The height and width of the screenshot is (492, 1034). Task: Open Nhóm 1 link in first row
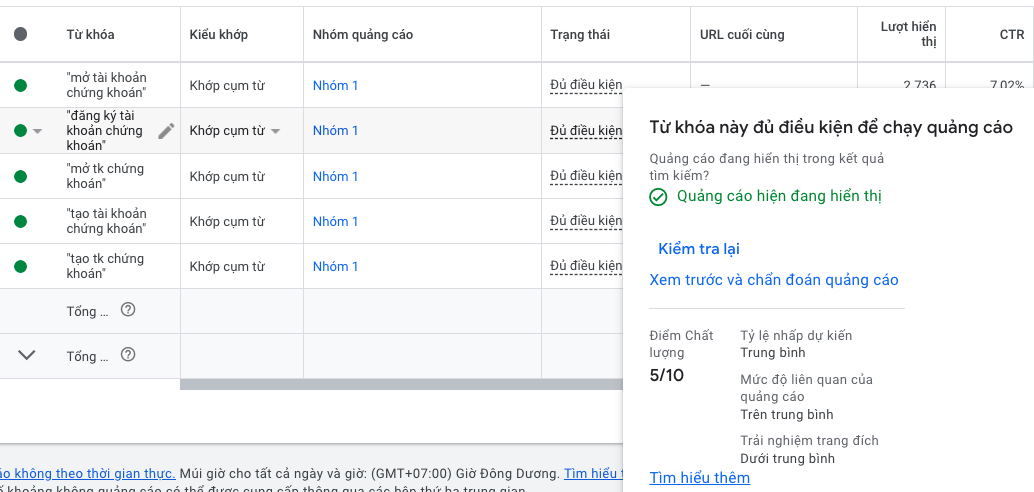click(x=335, y=86)
